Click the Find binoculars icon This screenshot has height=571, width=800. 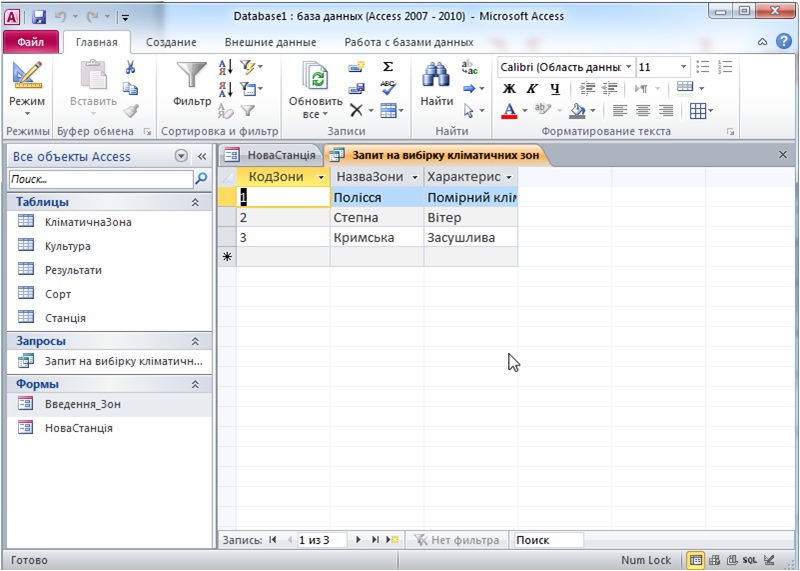coord(436,77)
